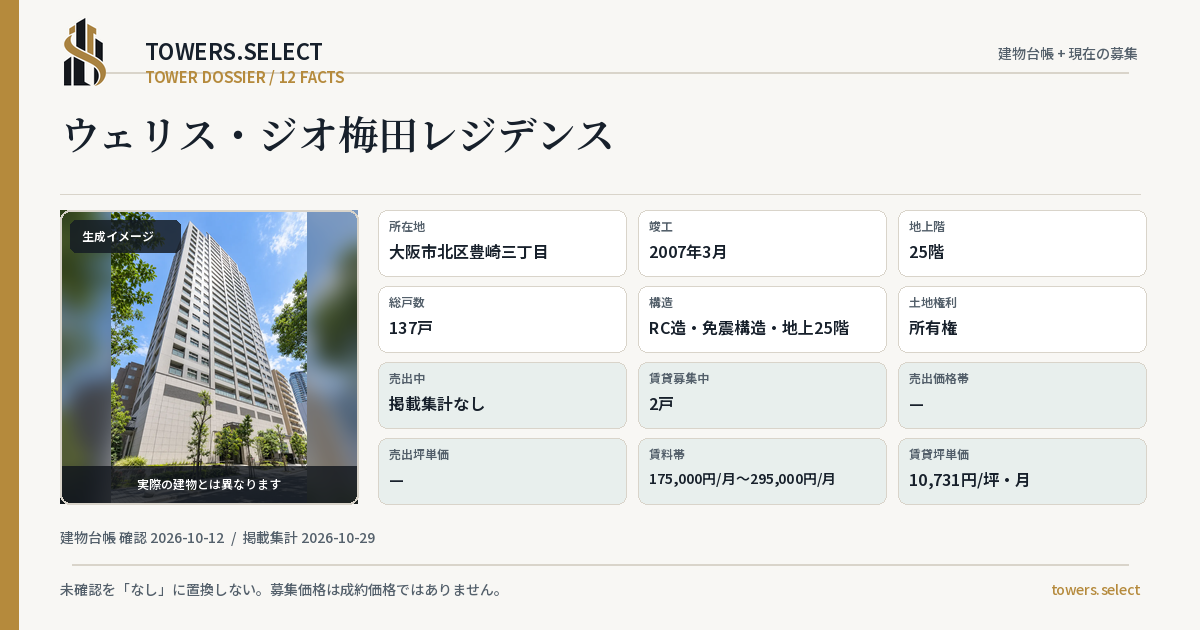Select the 土地権利 card showing 所有権
Image resolution: width=1200 pixels, height=630 pixels.
click(x=1022, y=319)
